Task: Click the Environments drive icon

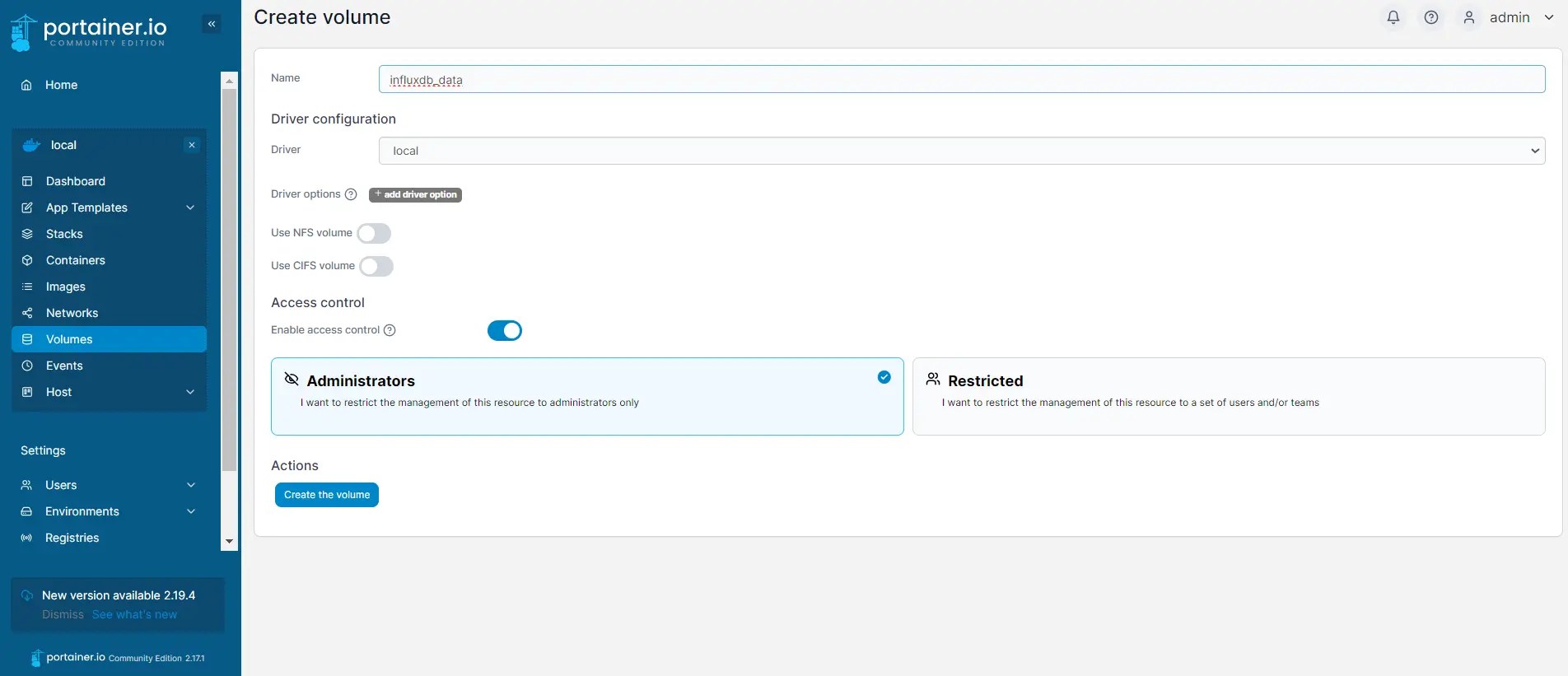Action: pyautogui.click(x=26, y=511)
